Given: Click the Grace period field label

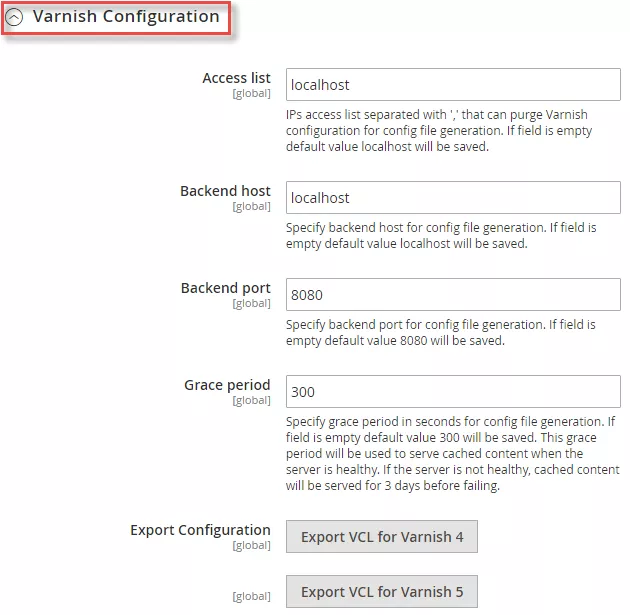Looking at the screenshot, I should 227,385.
